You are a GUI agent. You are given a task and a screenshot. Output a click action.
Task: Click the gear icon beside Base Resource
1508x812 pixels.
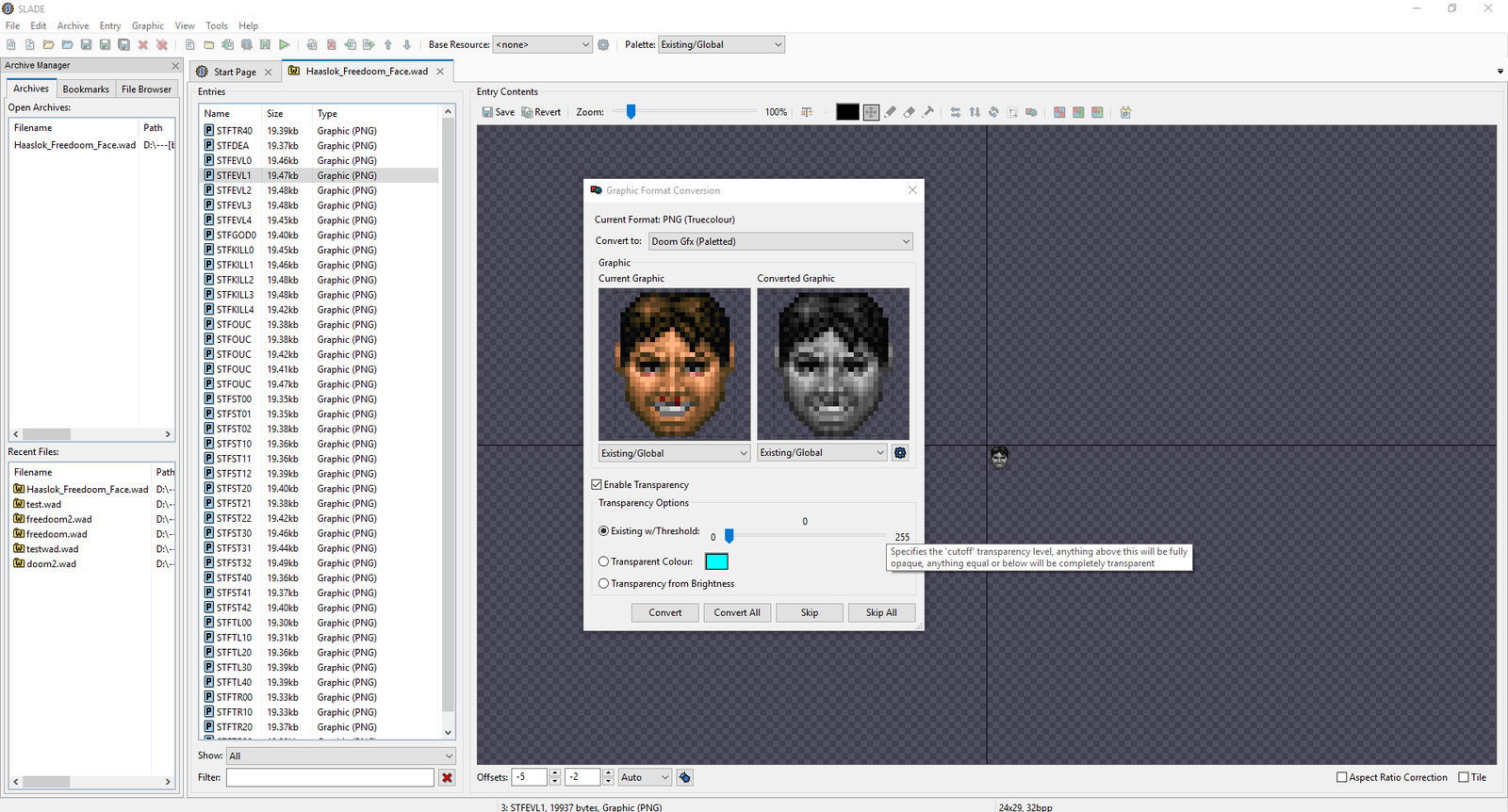pyautogui.click(x=603, y=44)
